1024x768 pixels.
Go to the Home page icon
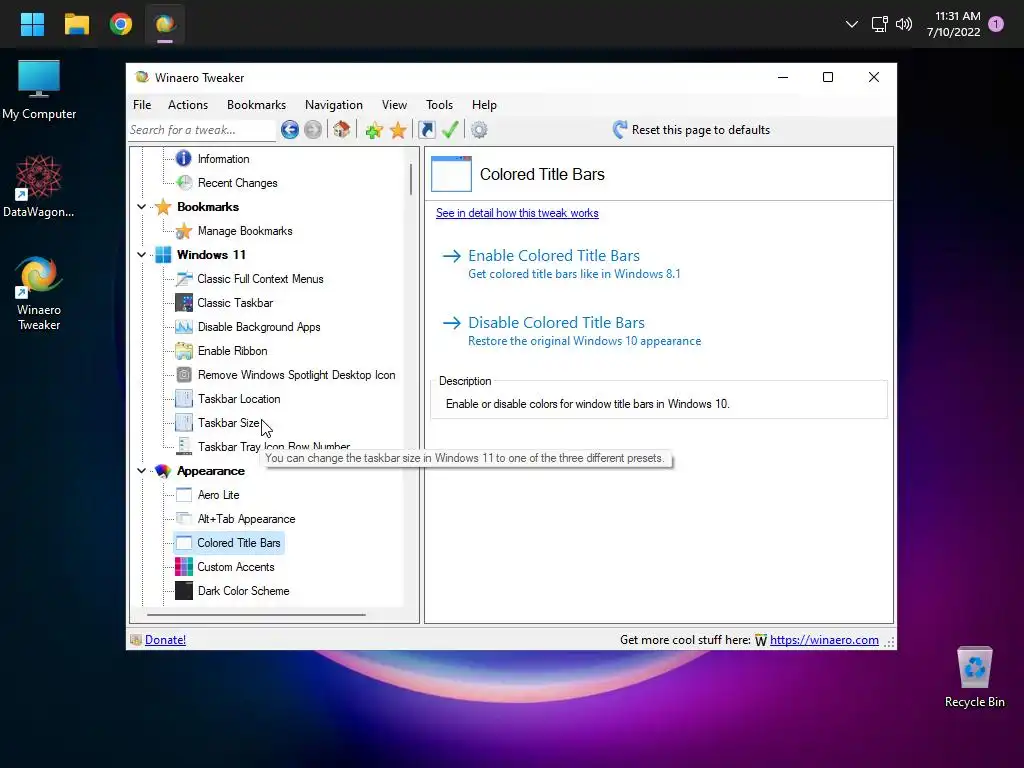pyautogui.click(x=342, y=129)
